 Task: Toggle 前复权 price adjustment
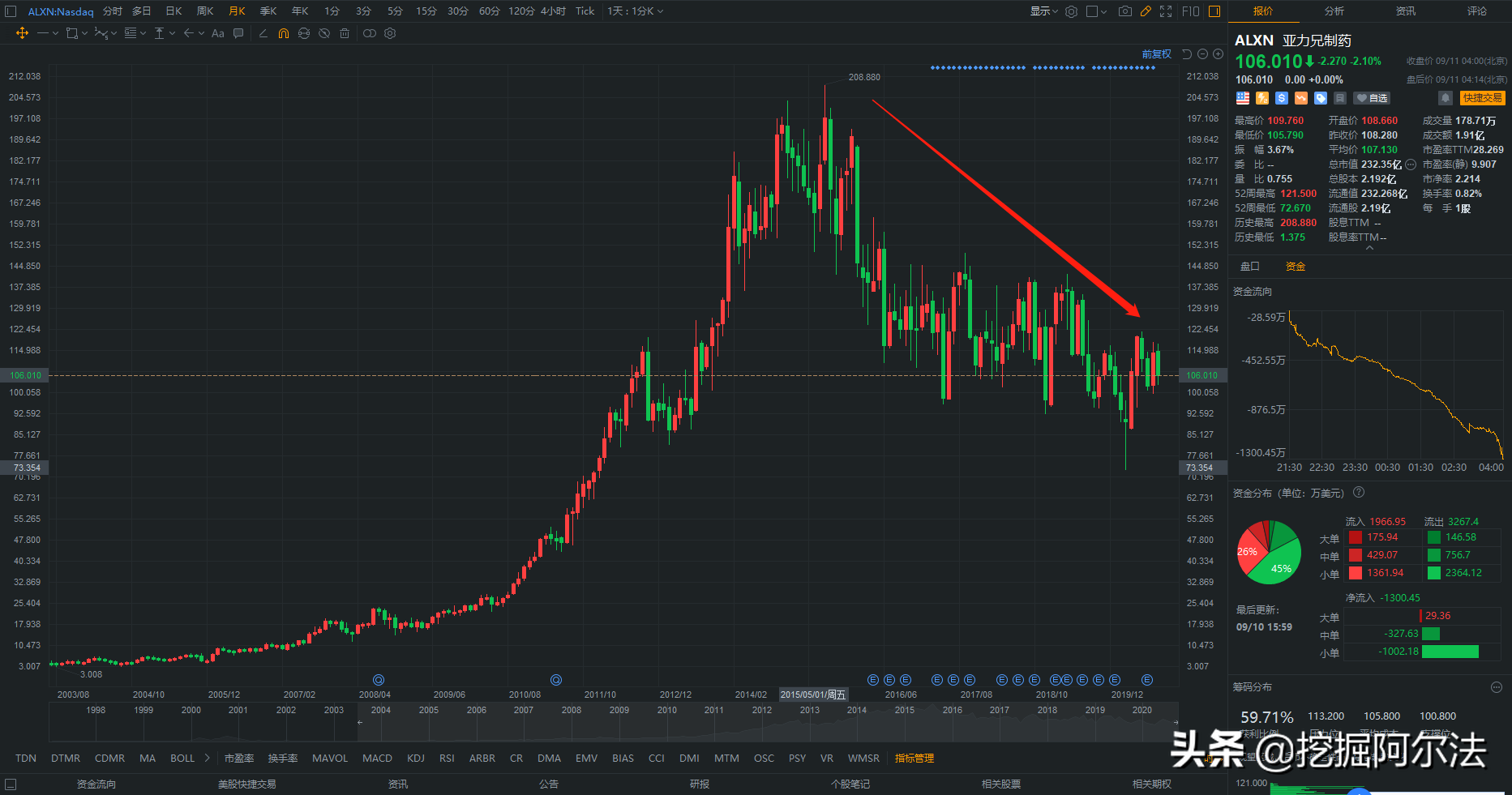pyautogui.click(x=1157, y=54)
